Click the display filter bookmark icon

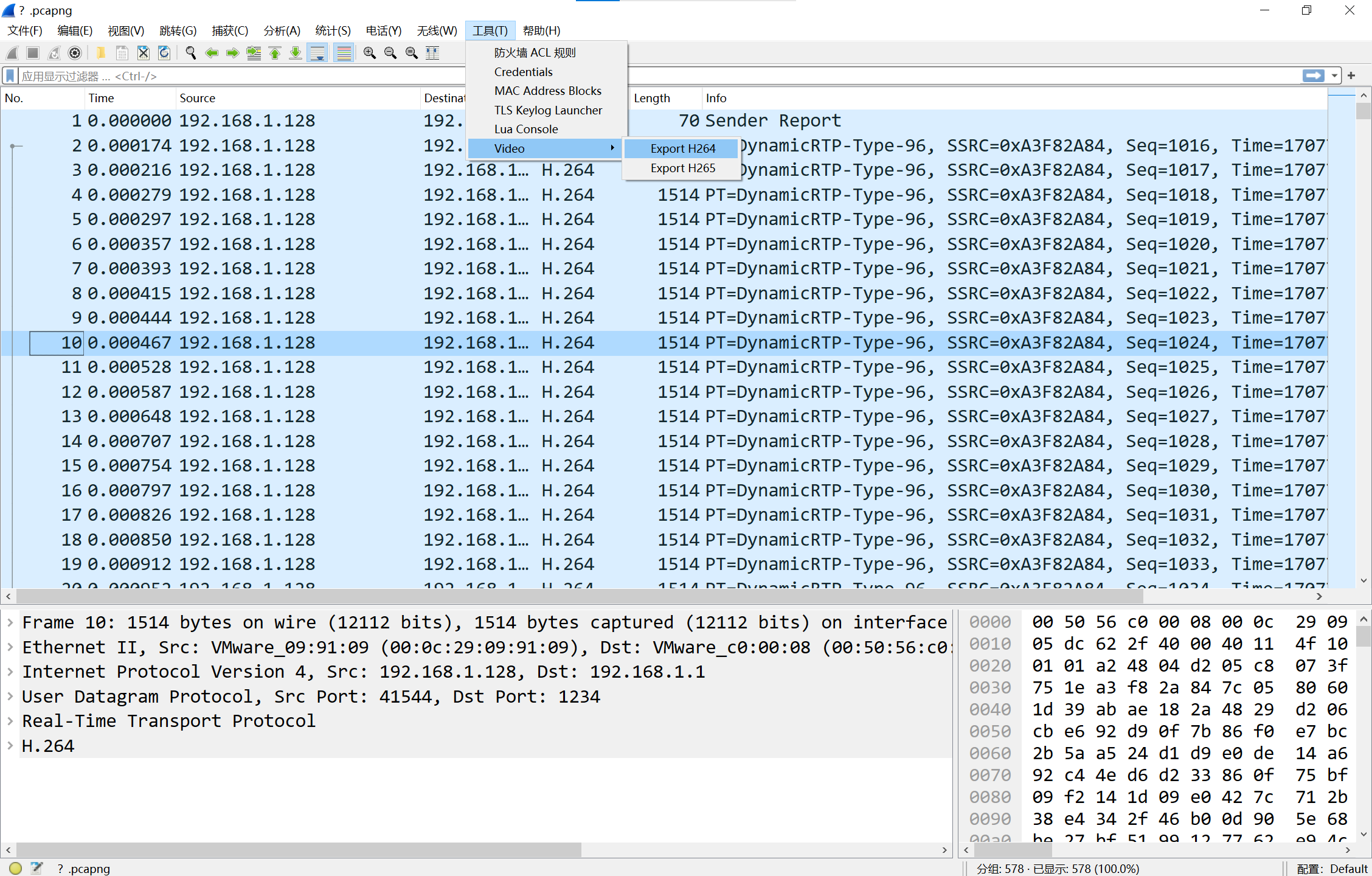10,76
